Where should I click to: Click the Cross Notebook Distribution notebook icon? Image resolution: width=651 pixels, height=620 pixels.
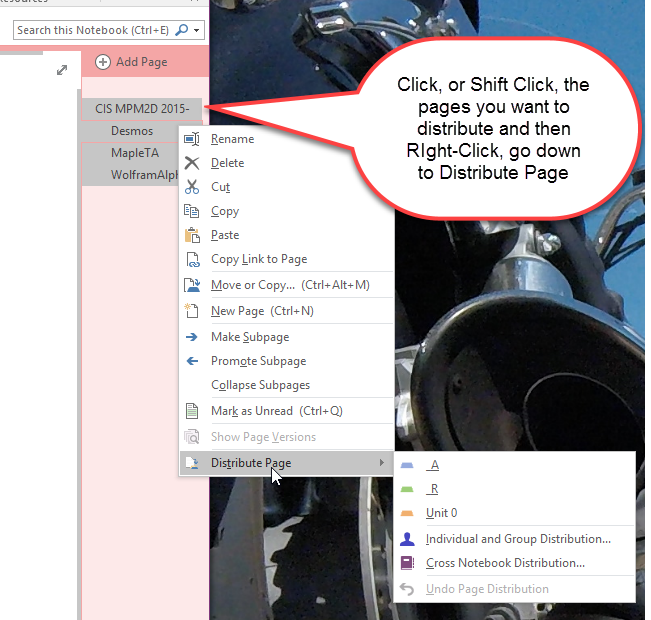tap(407, 563)
